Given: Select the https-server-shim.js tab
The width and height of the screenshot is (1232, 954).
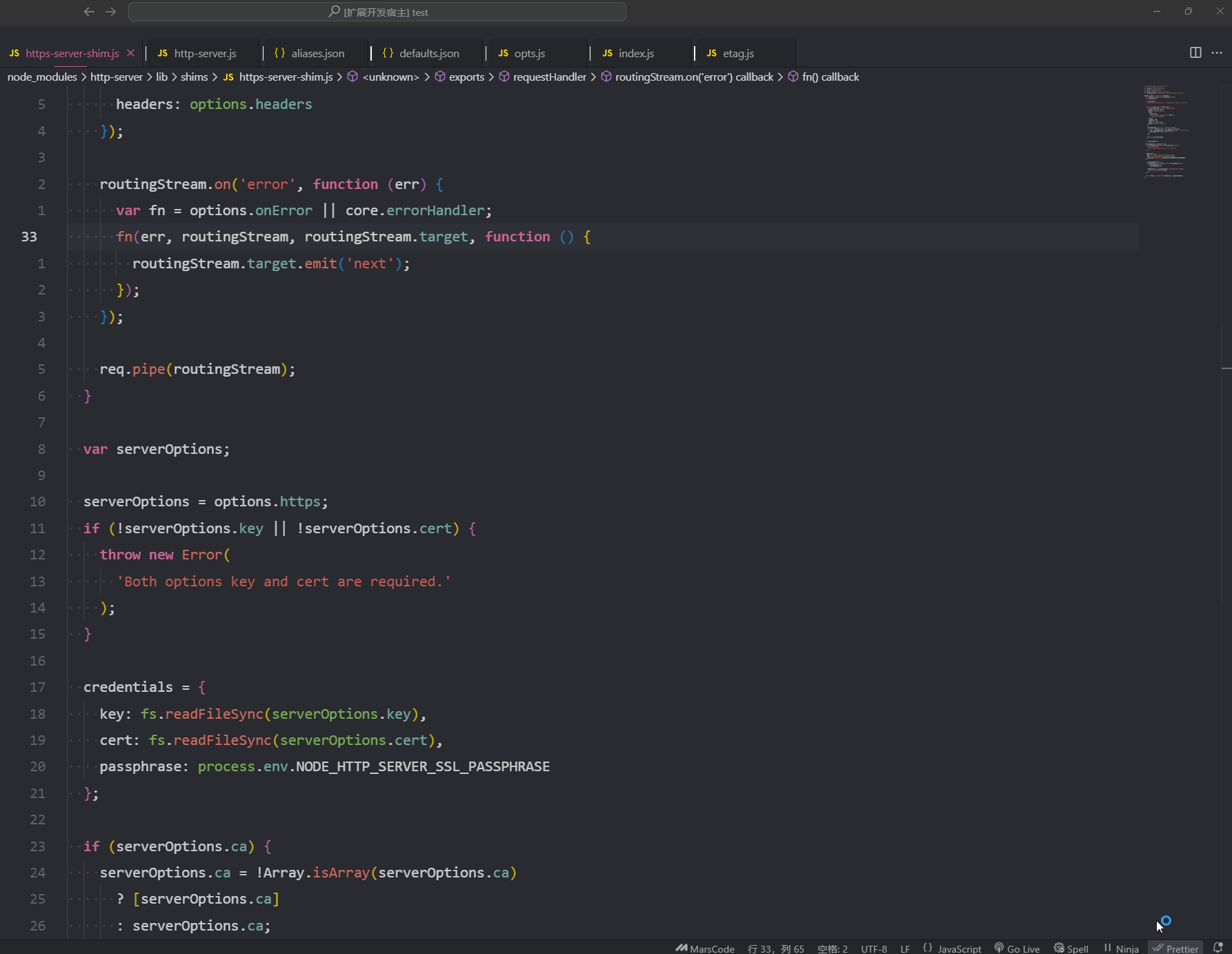Looking at the screenshot, I should [x=72, y=53].
